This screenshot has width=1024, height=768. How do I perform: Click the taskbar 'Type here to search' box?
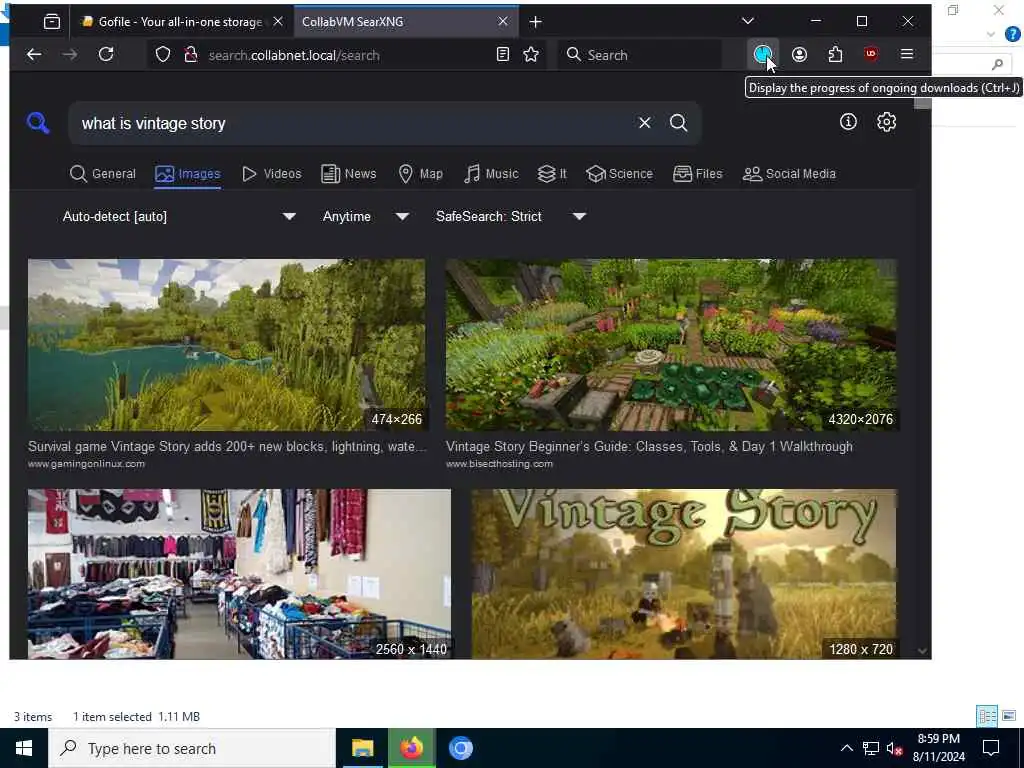(191, 748)
